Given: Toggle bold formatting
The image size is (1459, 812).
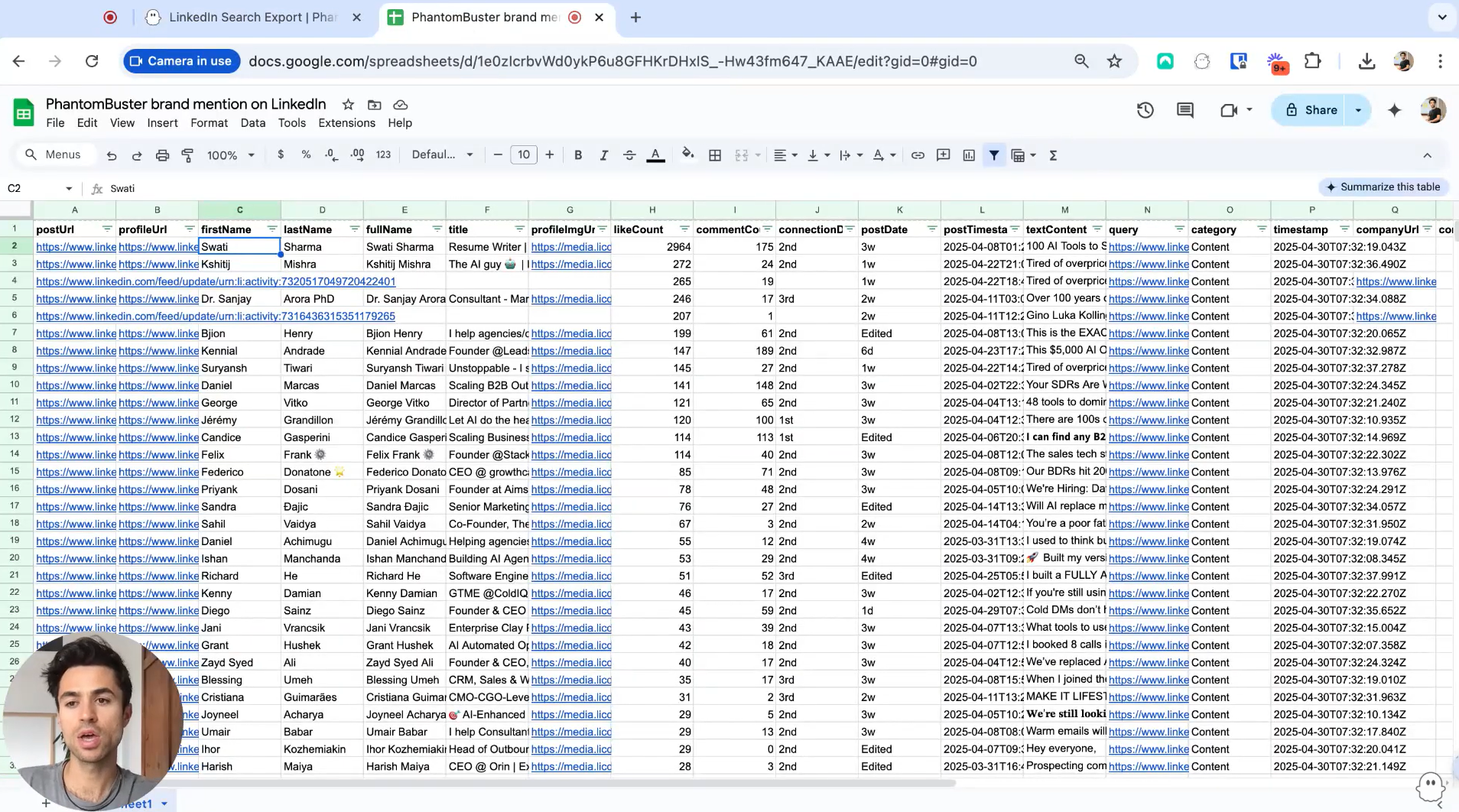Looking at the screenshot, I should (x=577, y=154).
